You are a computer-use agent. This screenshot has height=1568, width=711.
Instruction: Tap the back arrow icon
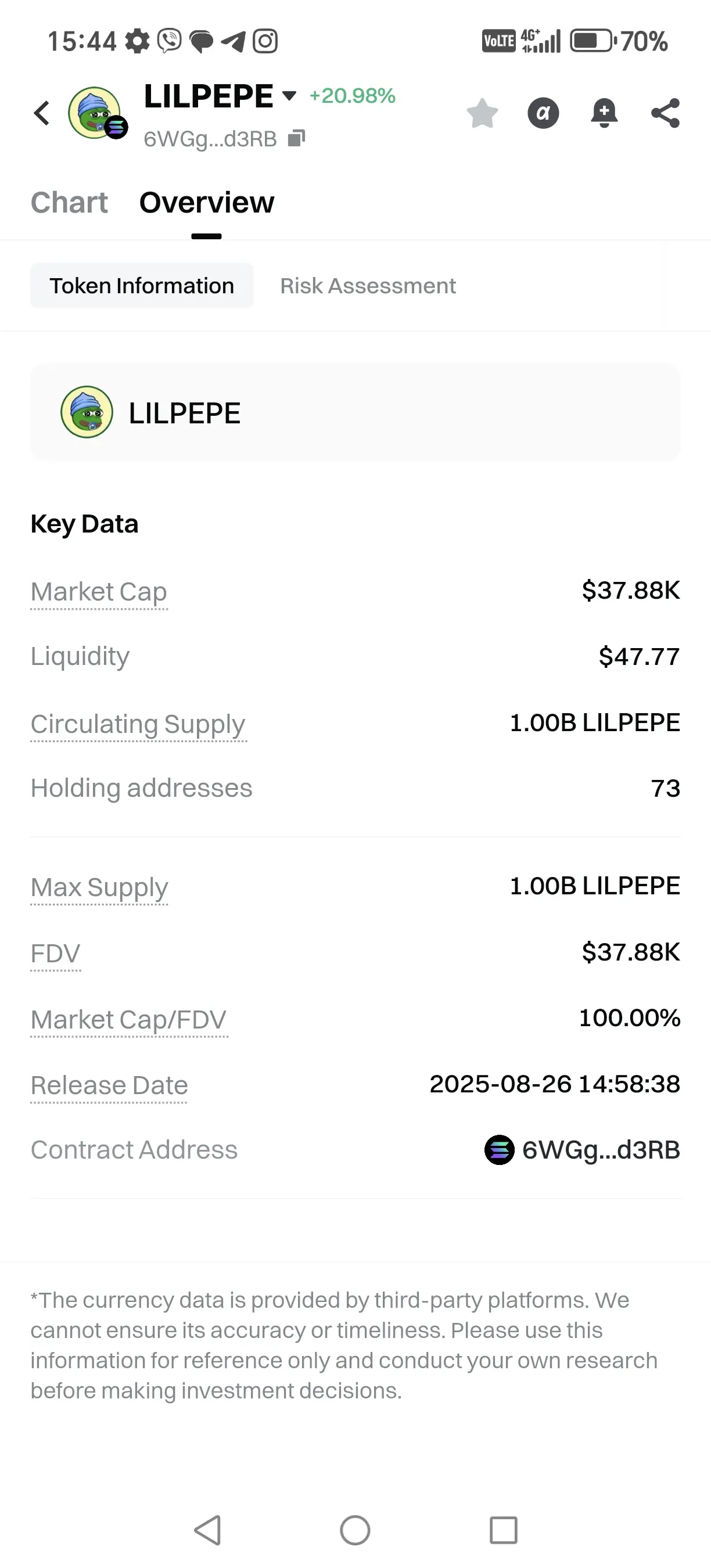pos(41,113)
